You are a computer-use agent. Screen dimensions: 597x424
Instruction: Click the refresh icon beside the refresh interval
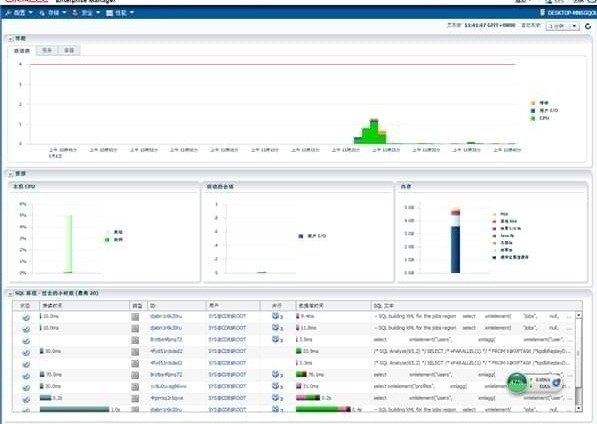click(588, 26)
